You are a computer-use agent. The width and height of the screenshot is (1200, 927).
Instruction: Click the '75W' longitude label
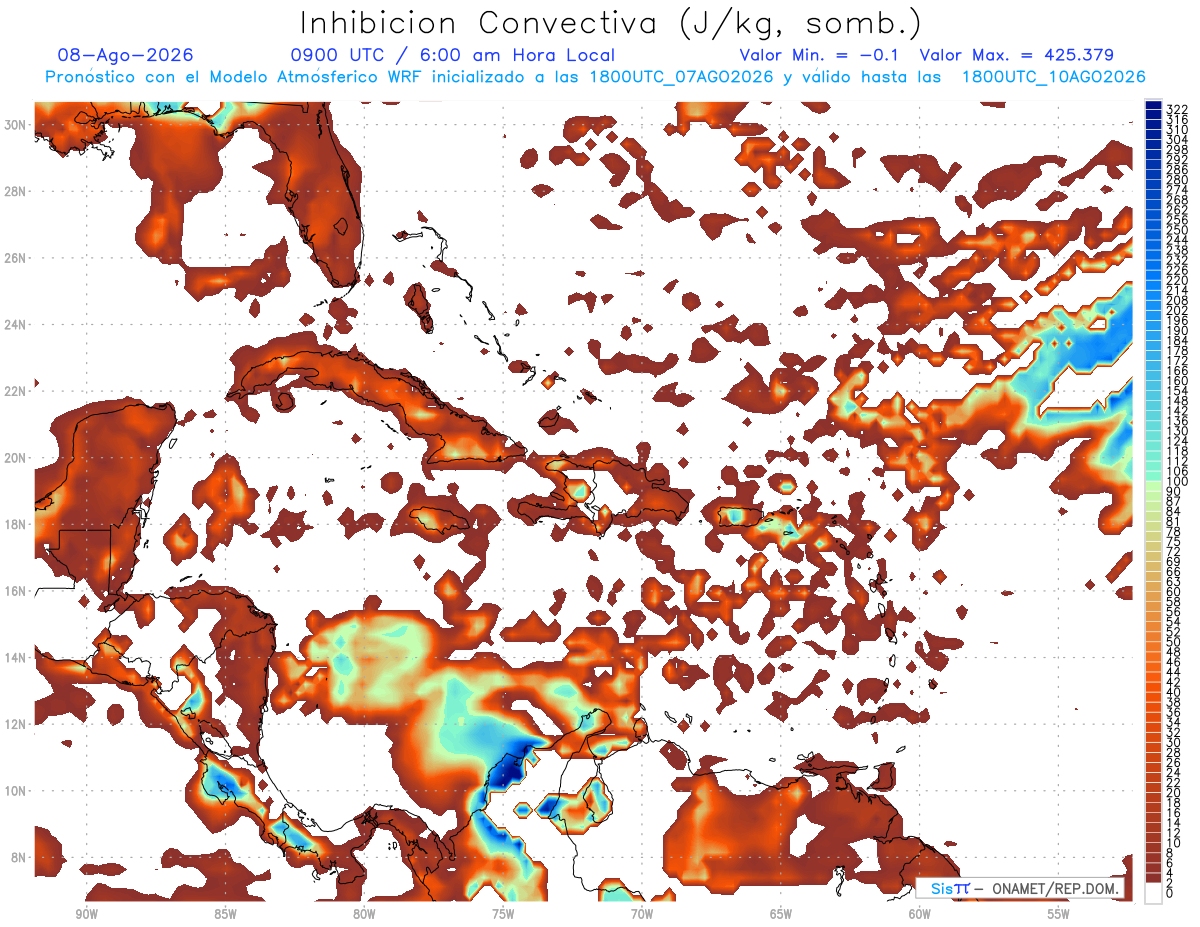tap(502, 913)
